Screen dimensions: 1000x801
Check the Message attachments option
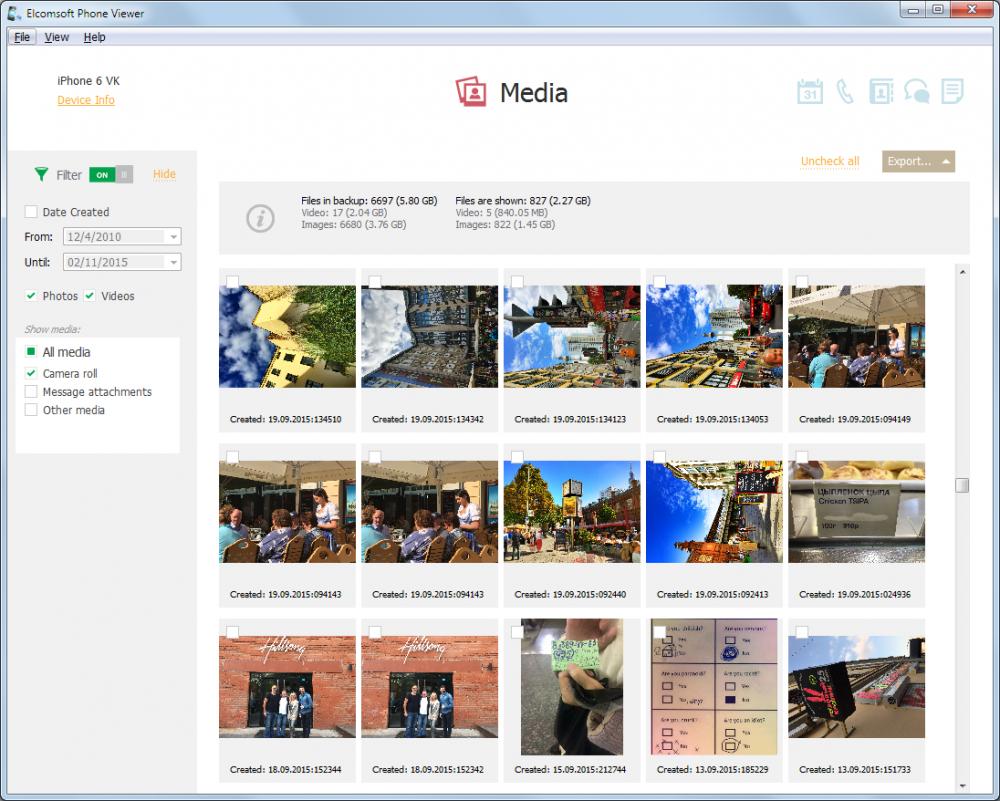click(31, 392)
